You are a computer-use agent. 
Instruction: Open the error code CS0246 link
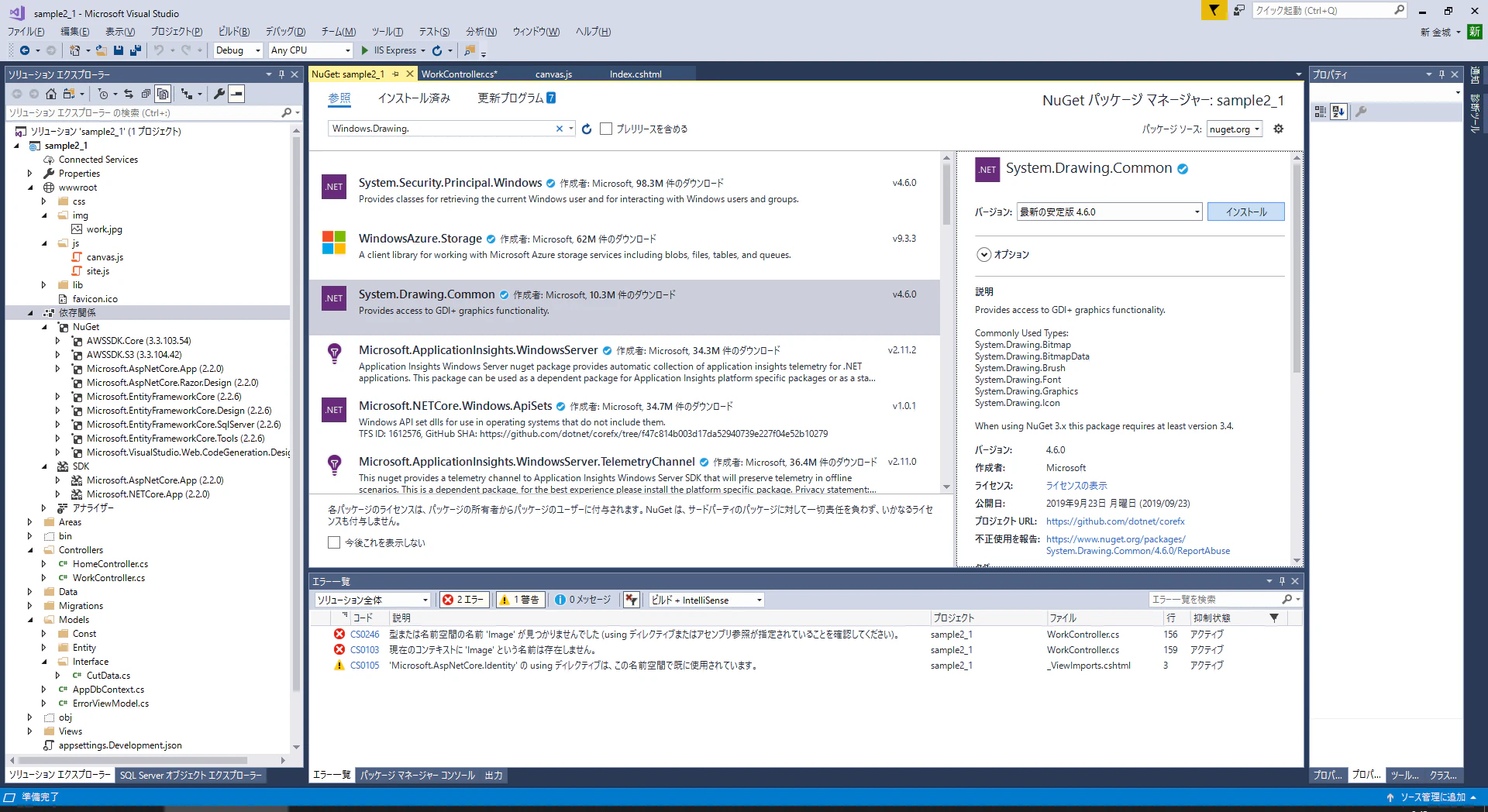pos(364,635)
